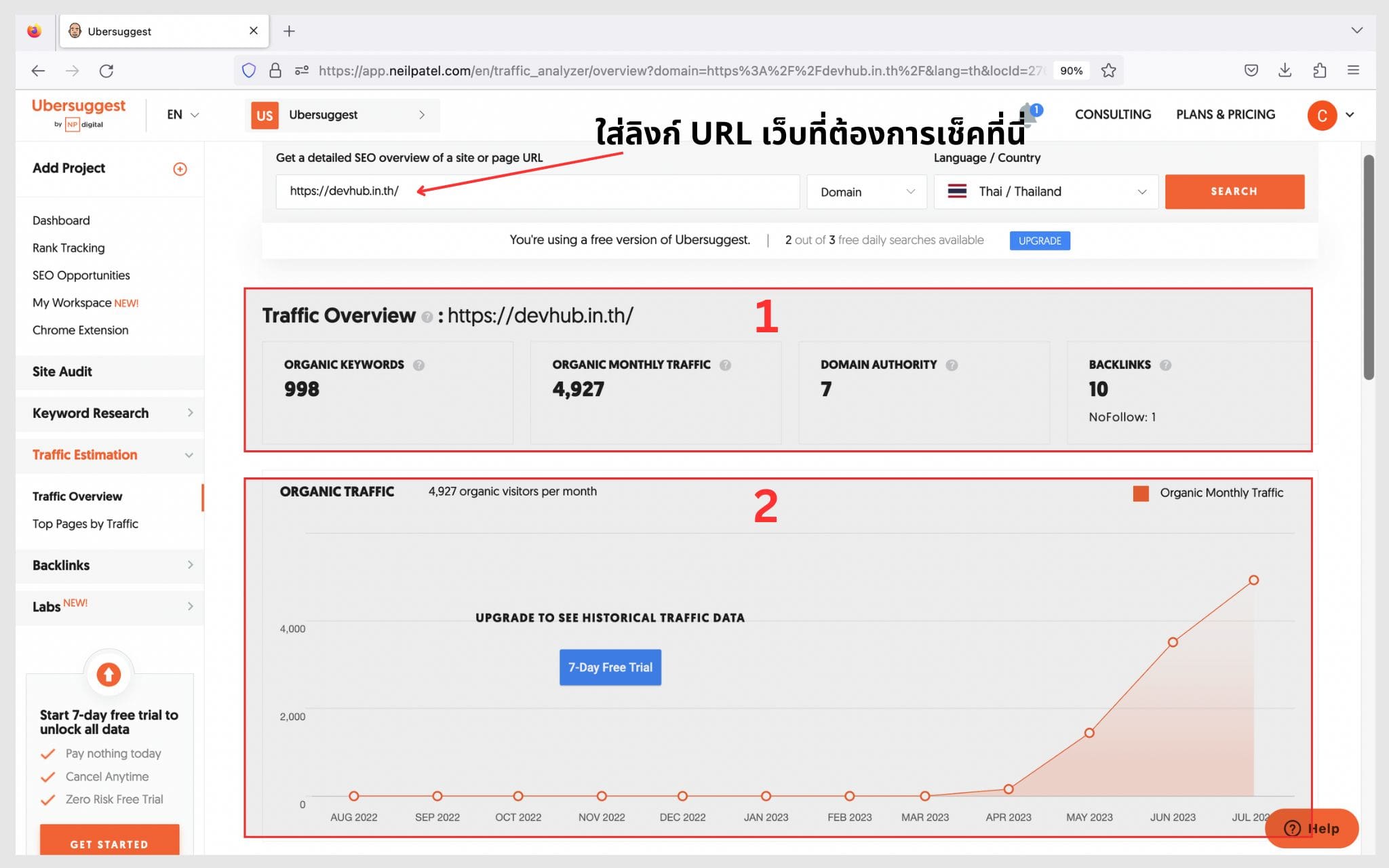
Task: Click the APR 2023 chart data point
Action: [1009, 789]
